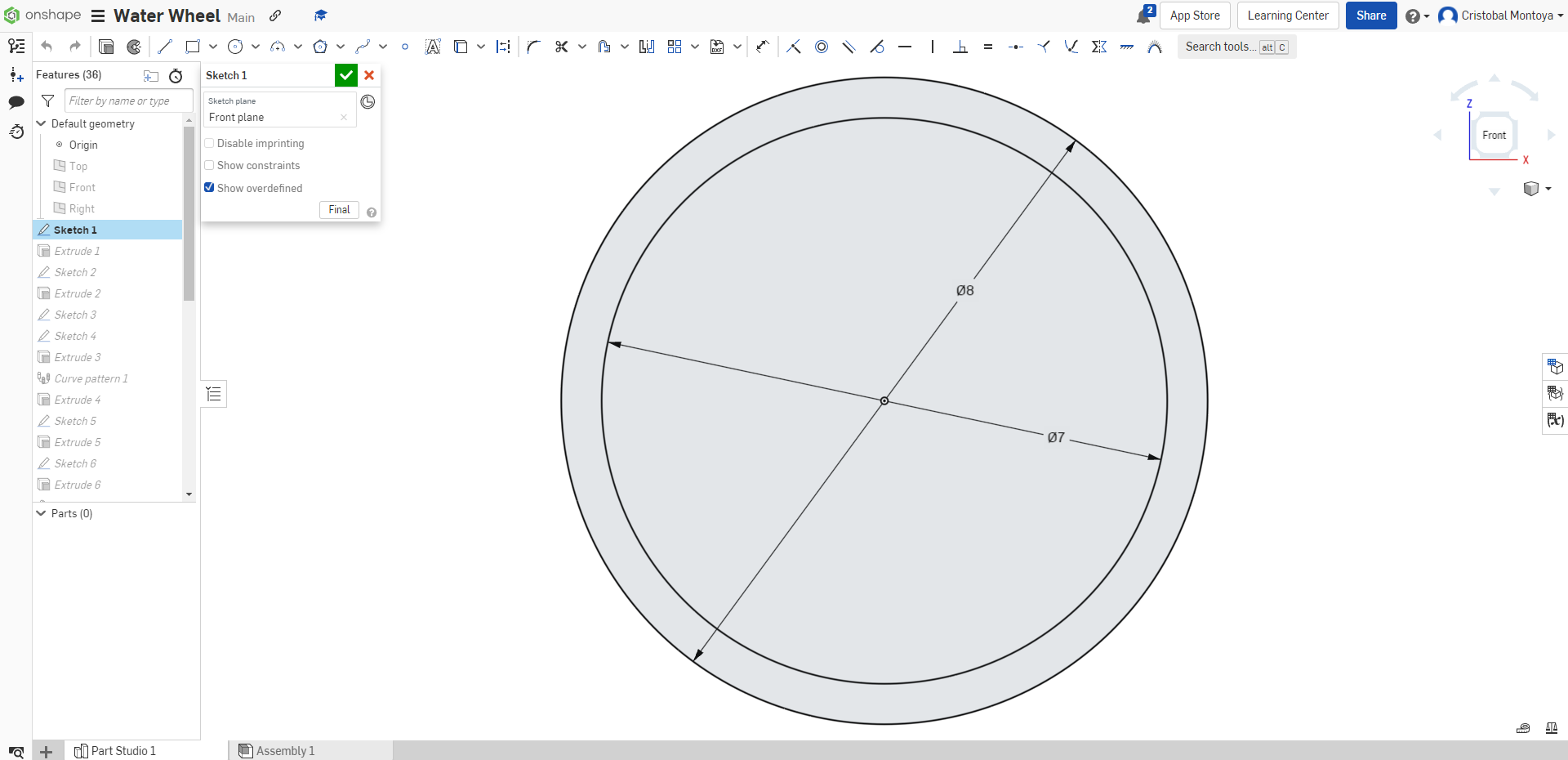Image resolution: width=1568 pixels, height=760 pixels.
Task: Apply the Perpendicular constraint
Action: tap(960, 47)
